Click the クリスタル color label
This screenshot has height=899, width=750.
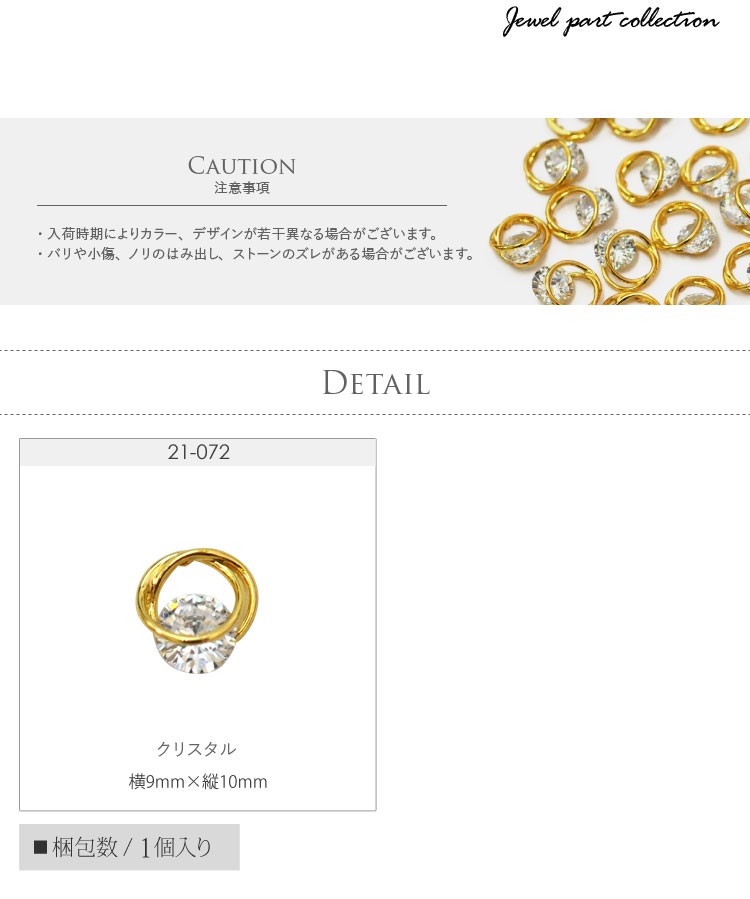click(x=196, y=749)
